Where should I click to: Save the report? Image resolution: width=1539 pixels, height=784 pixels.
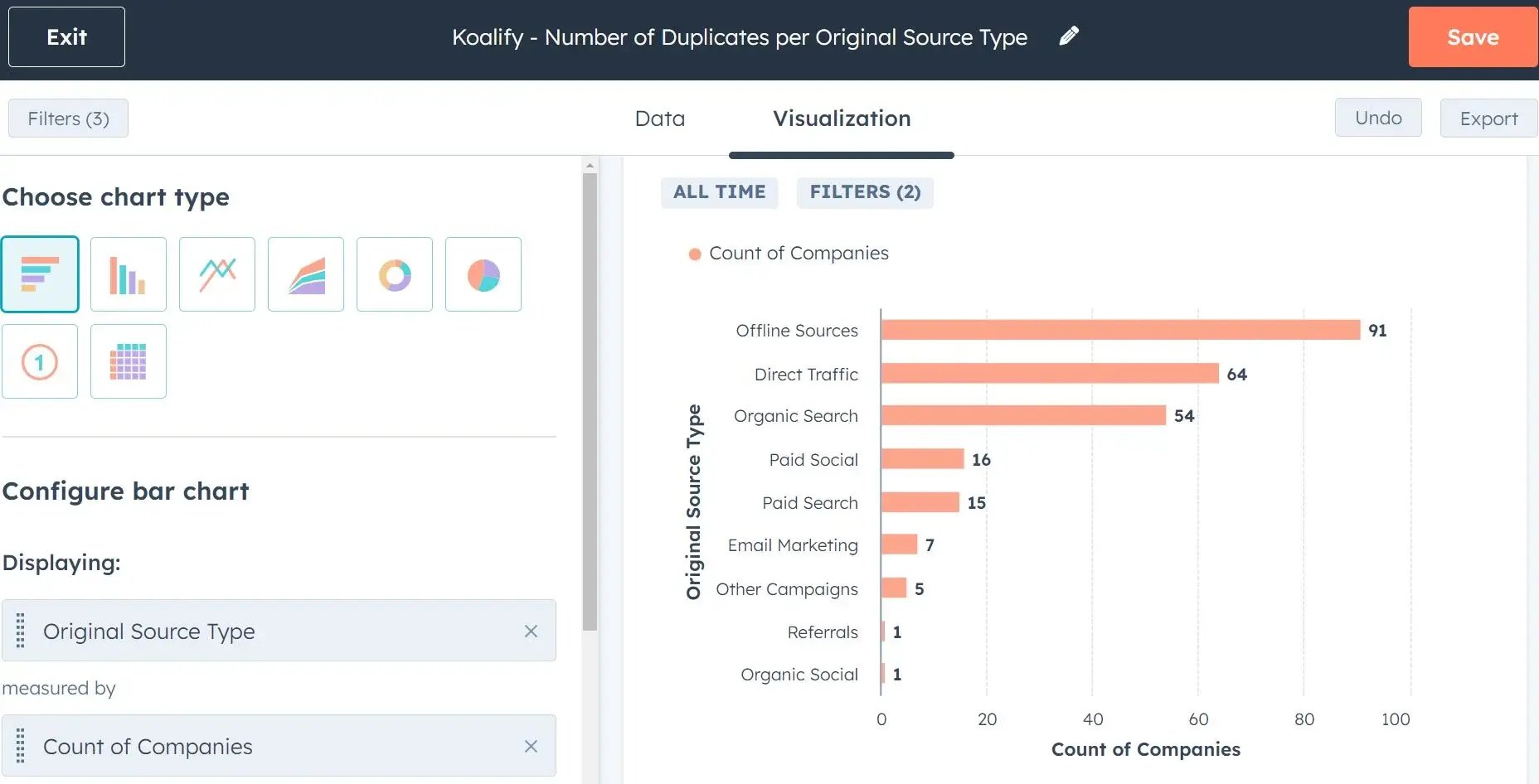coord(1473,36)
